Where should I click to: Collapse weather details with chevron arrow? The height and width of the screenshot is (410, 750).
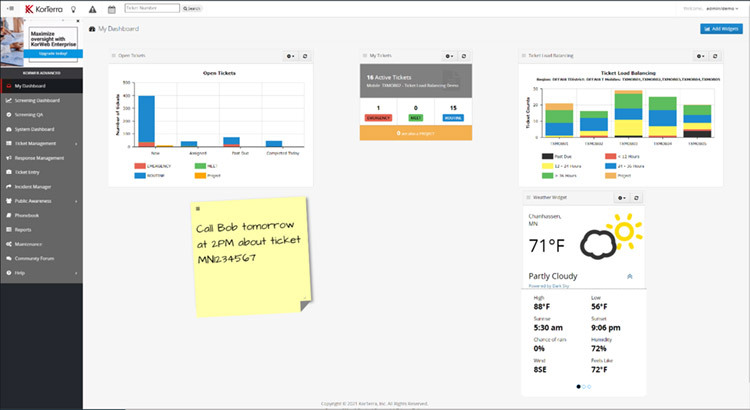630,276
